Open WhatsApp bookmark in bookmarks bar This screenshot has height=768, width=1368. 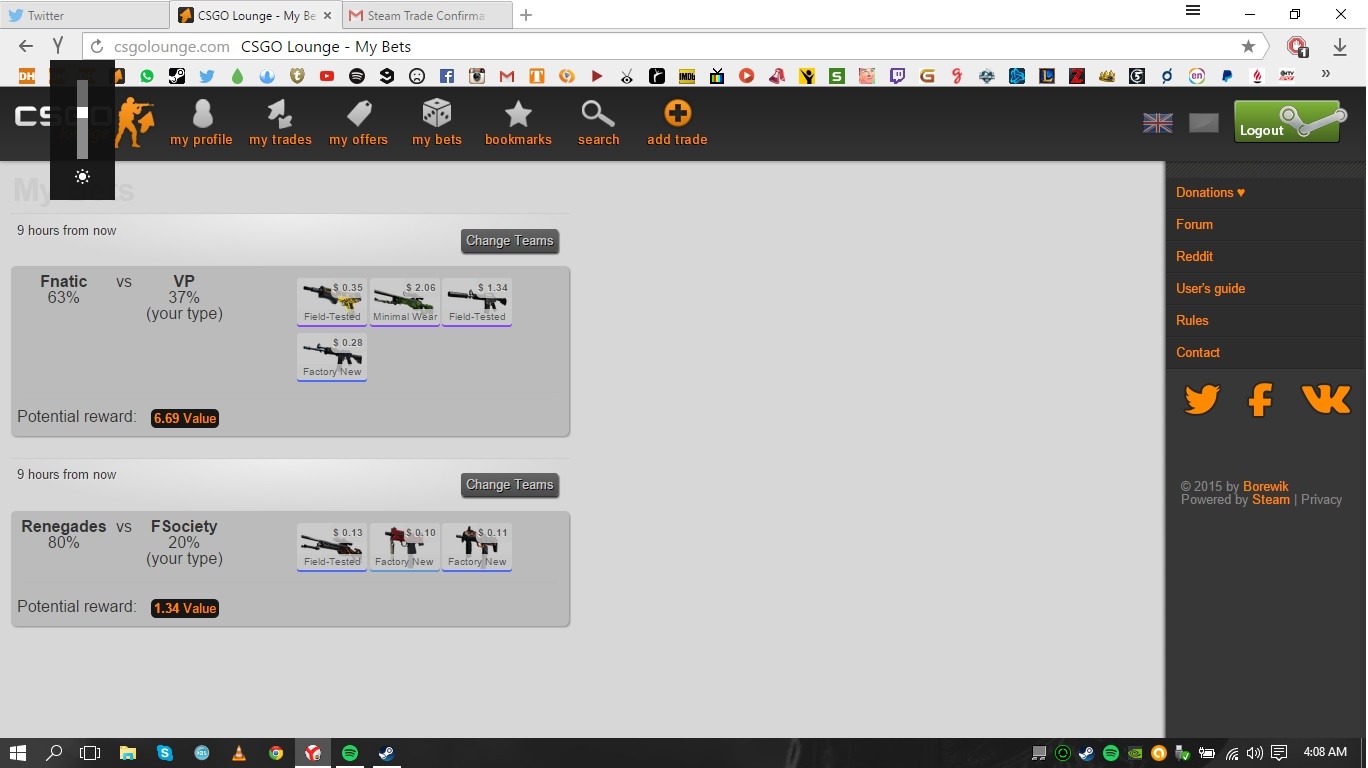click(x=147, y=75)
